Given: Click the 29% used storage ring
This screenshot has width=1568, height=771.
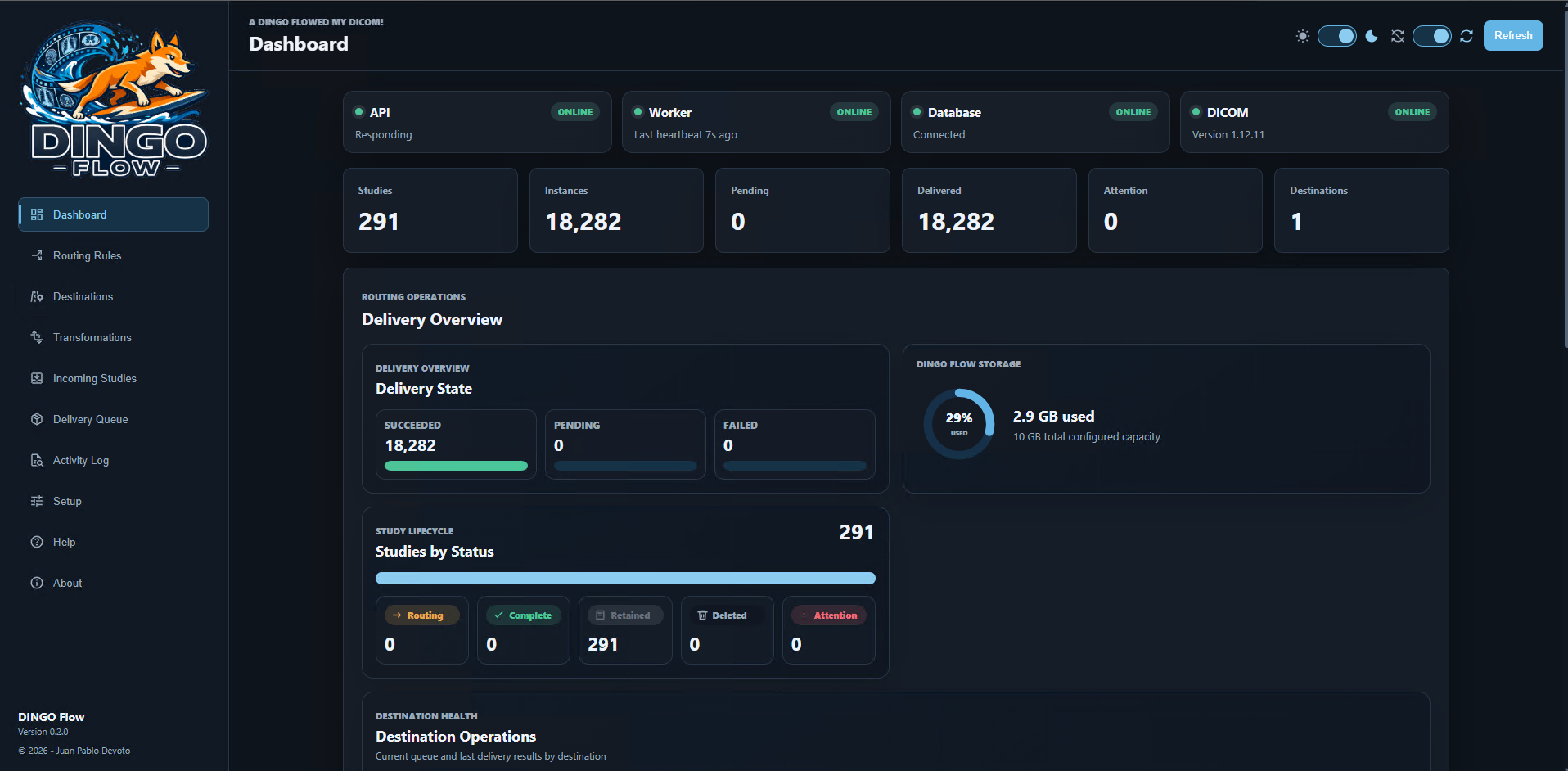Looking at the screenshot, I should click(x=959, y=423).
